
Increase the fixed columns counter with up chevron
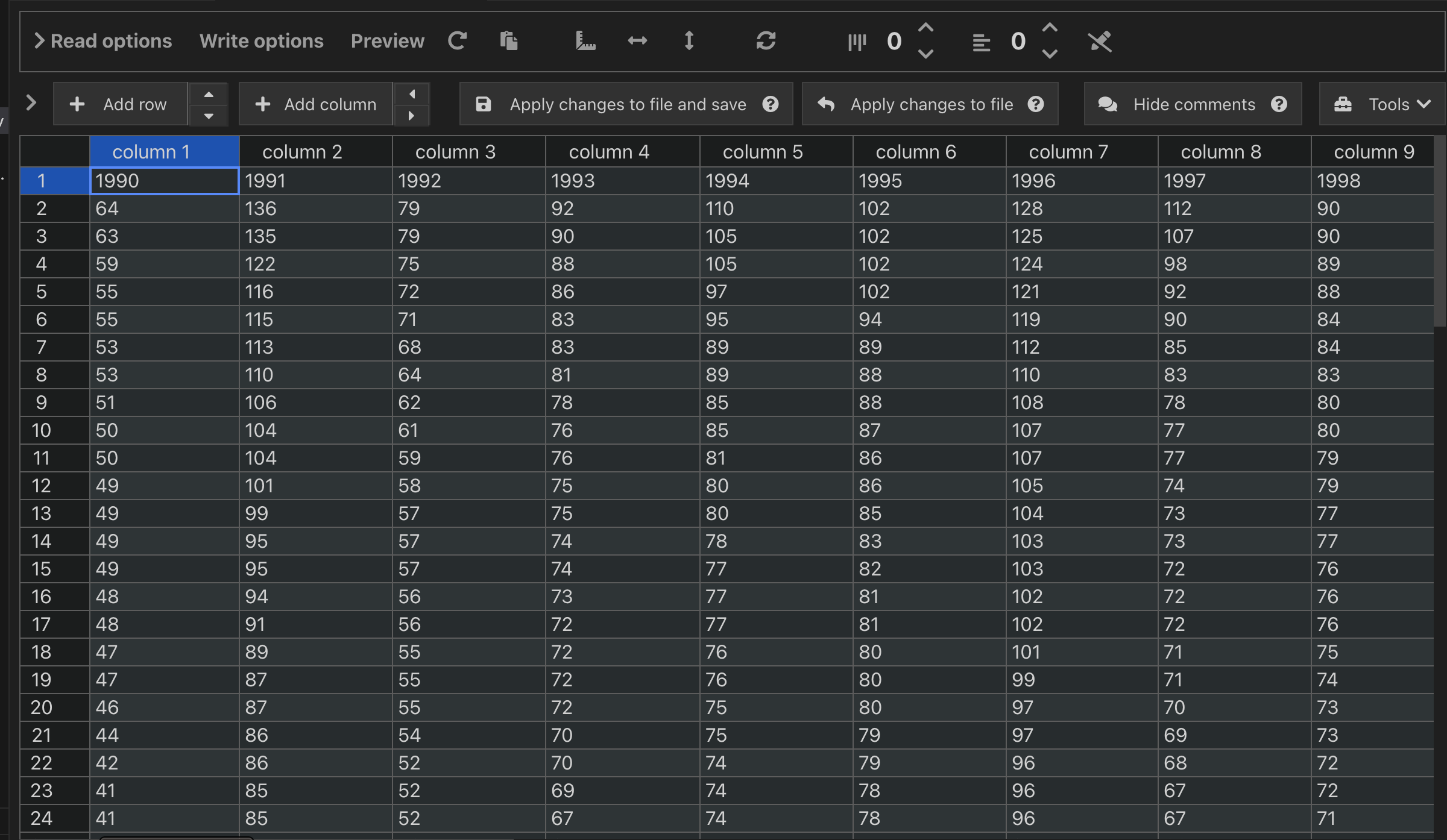coord(925,28)
